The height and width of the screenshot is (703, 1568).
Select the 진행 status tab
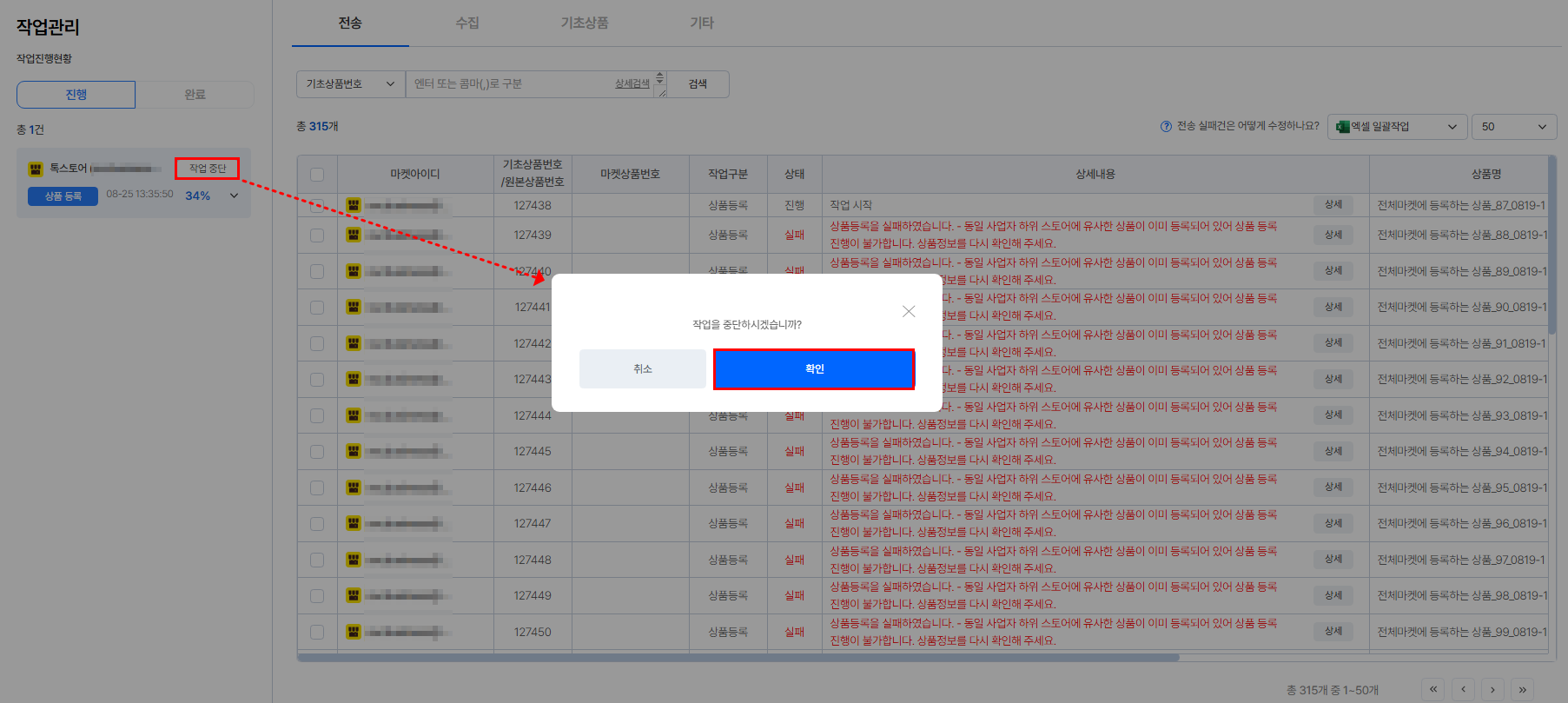(76, 95)
